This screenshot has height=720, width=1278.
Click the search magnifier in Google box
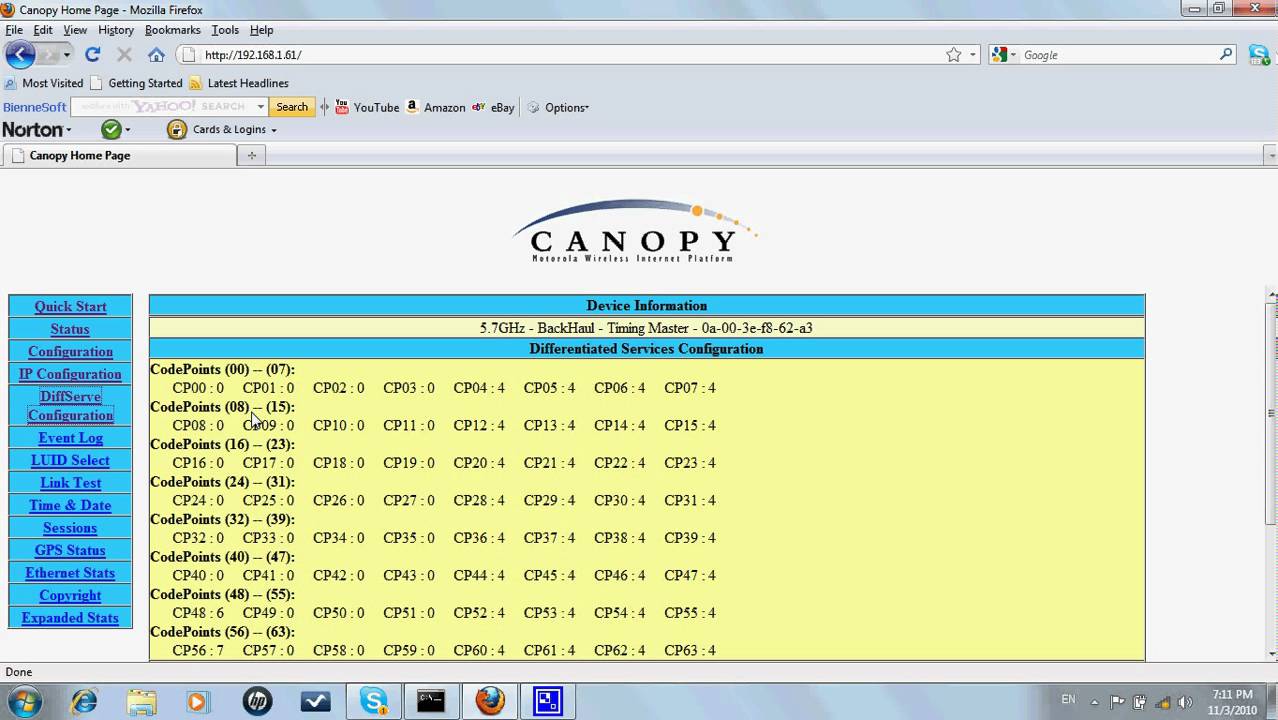(x=1226, y=55)
